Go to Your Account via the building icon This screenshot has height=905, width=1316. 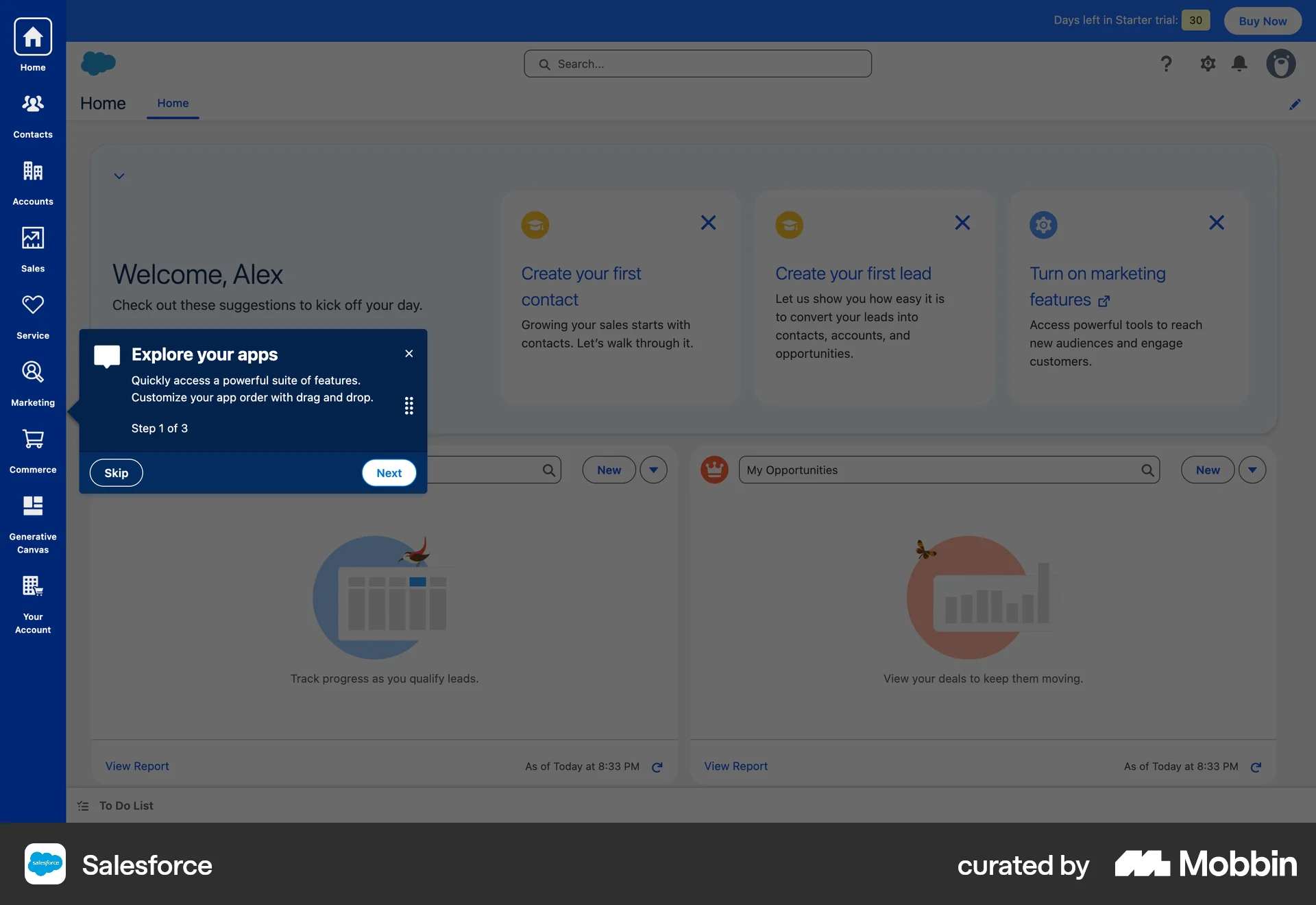[x=32, y=603]
